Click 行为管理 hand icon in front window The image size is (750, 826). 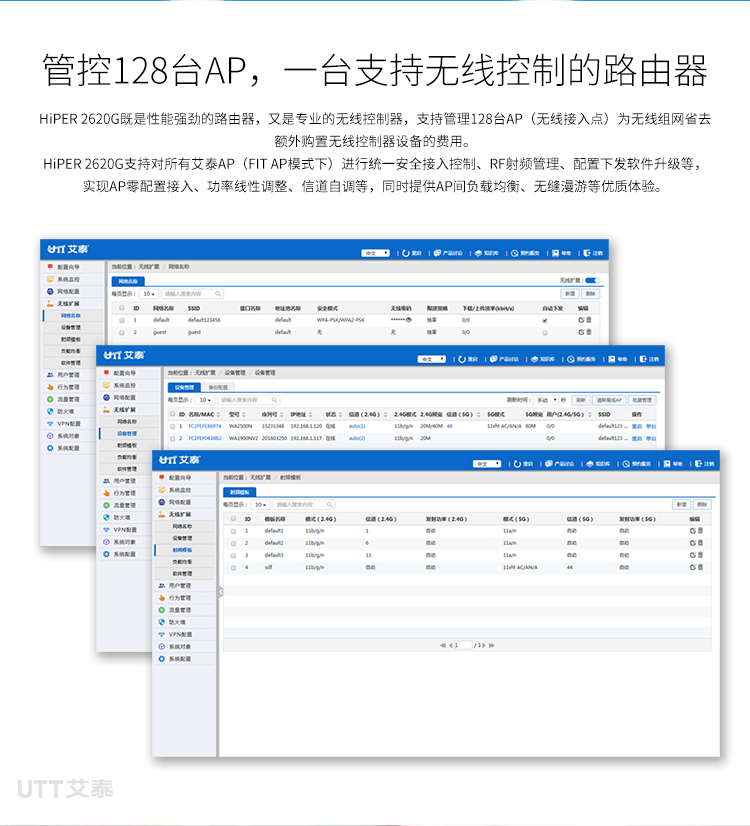(x=162, y=597)
